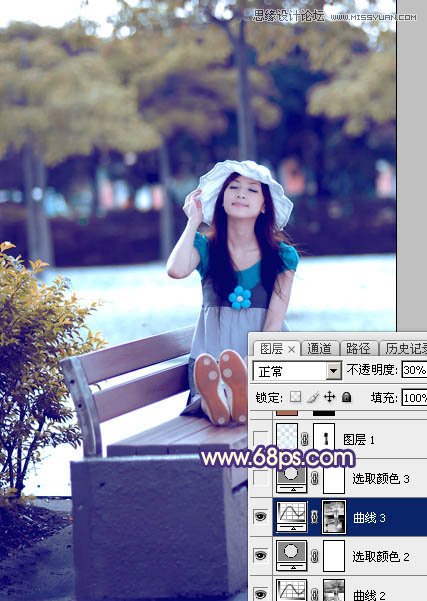
Task: Hide the 曲线 2 layer eye
Action: [x=261, y=594]
